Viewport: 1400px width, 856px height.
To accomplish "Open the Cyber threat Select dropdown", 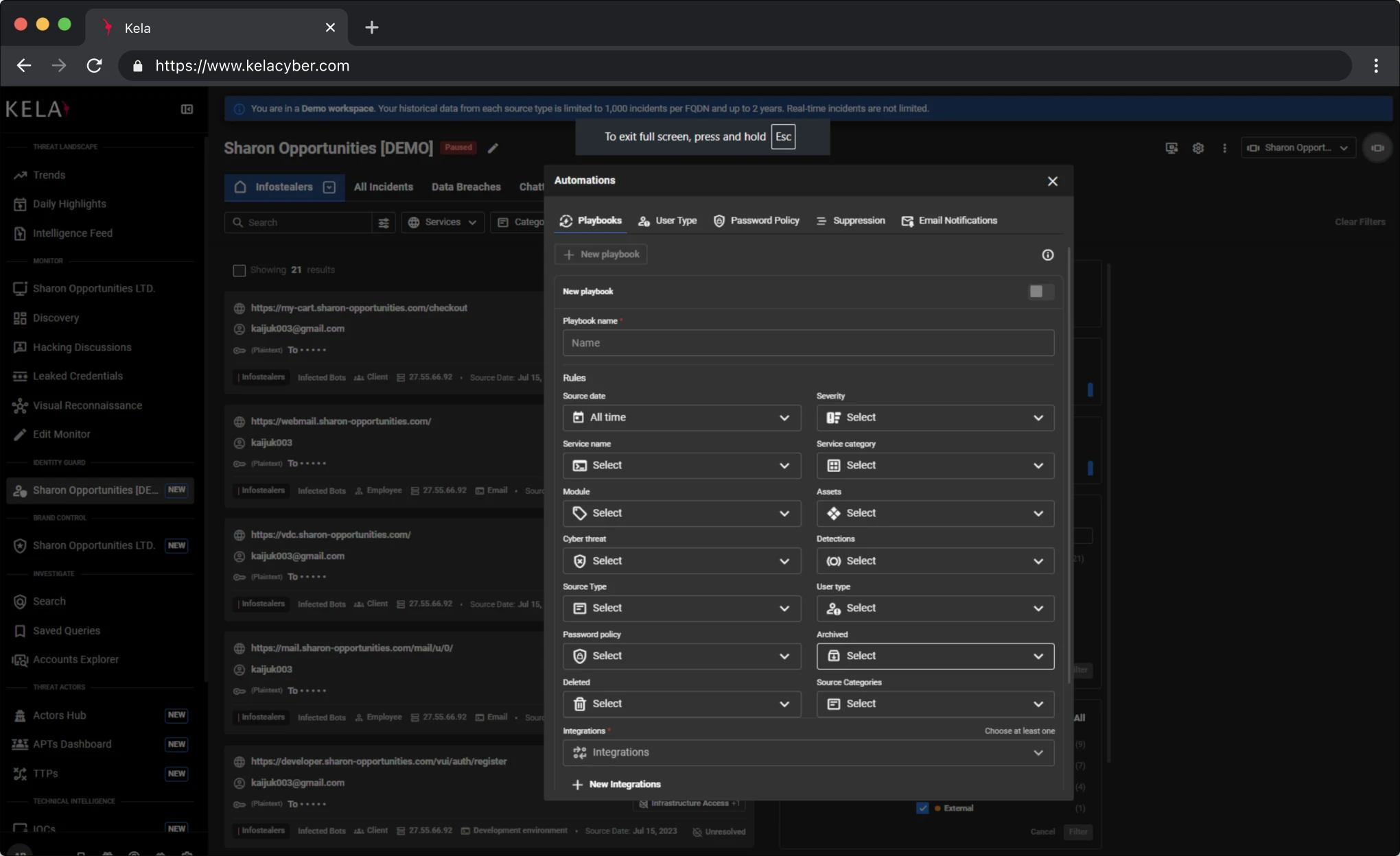I will tap(681, 561).
